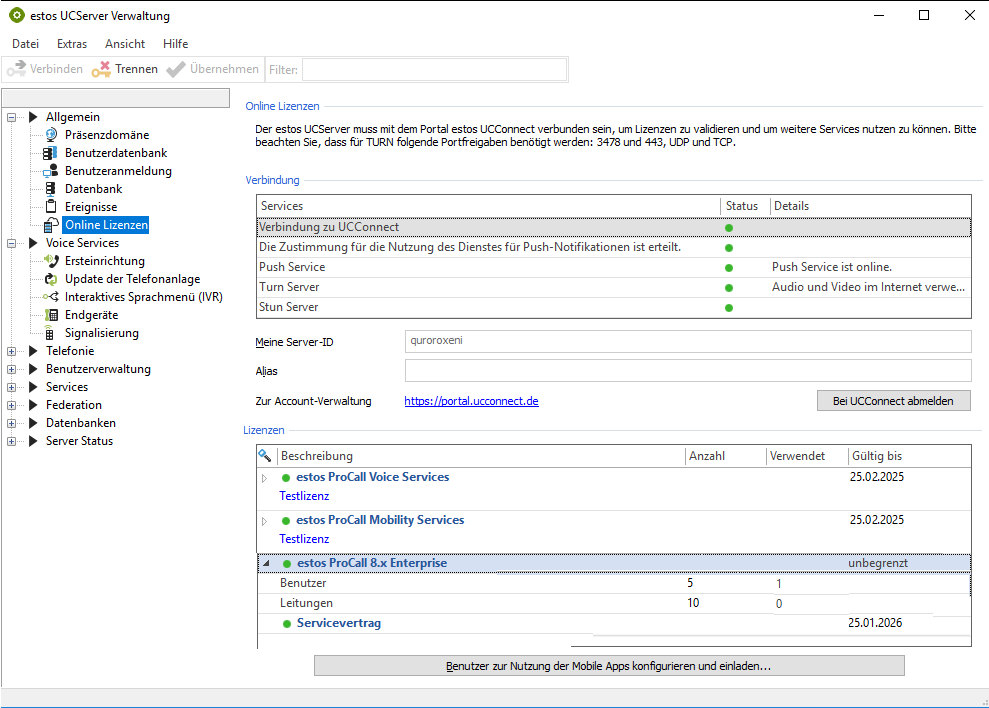Click the Trennen toolbar button
Viewport: 989px width, 708px height.
125,69
